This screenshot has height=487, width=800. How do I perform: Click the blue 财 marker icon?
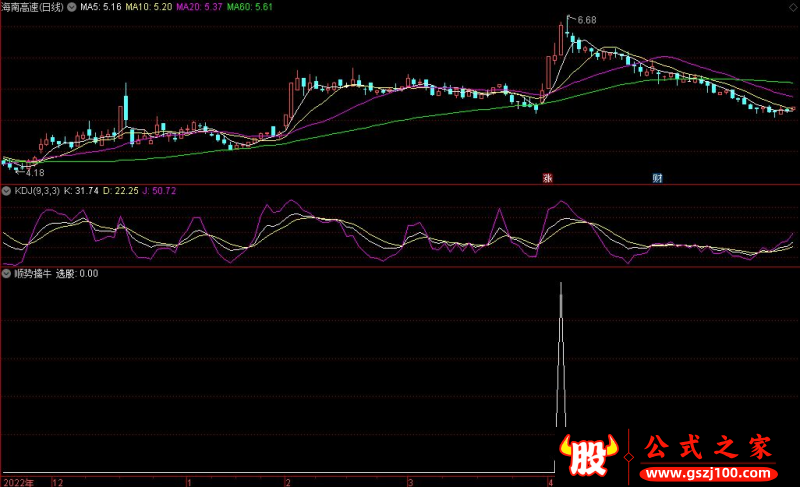coord(658,179)
